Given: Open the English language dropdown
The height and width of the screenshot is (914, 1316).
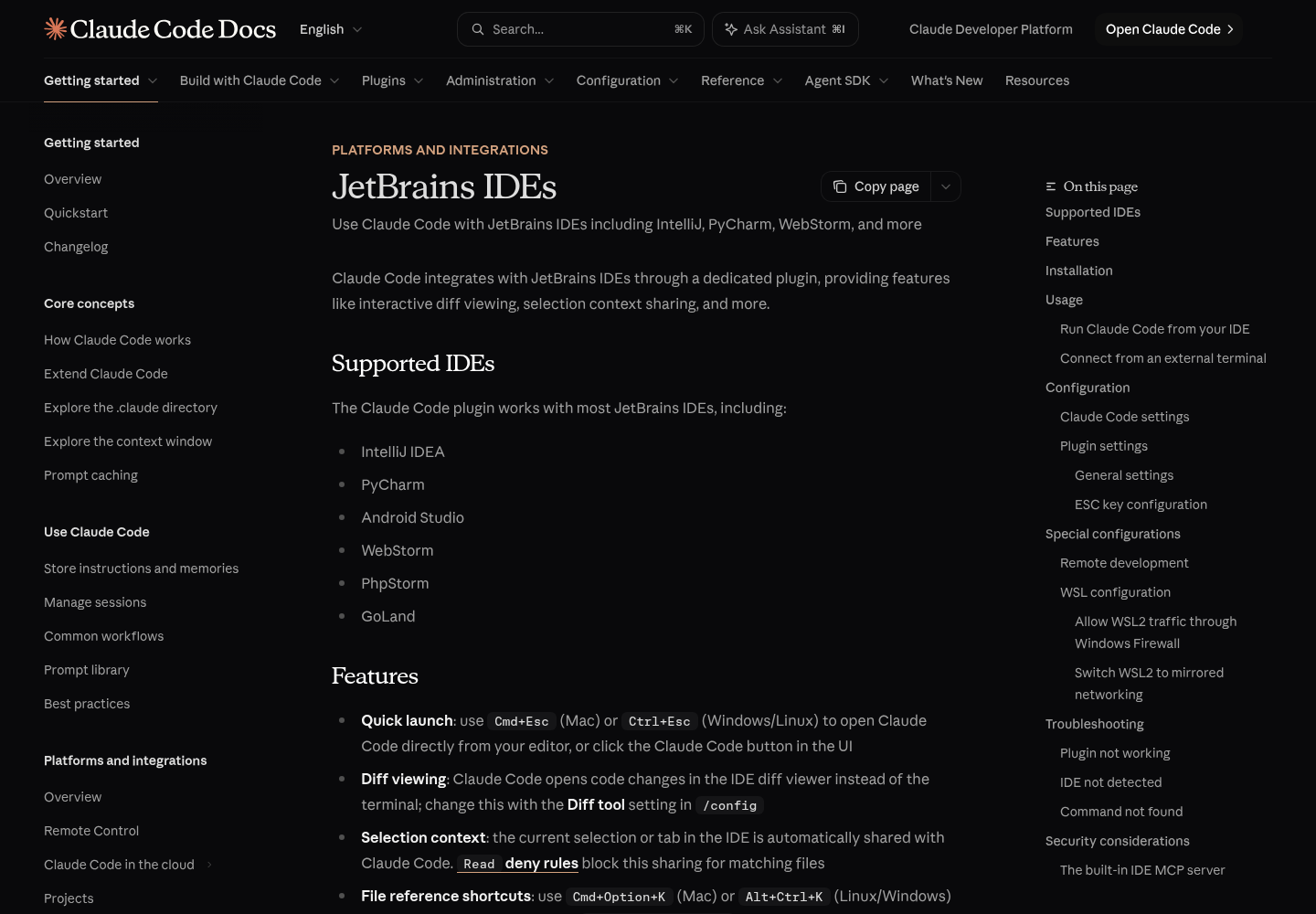Looking at the screenshot, I should (331, 29).
